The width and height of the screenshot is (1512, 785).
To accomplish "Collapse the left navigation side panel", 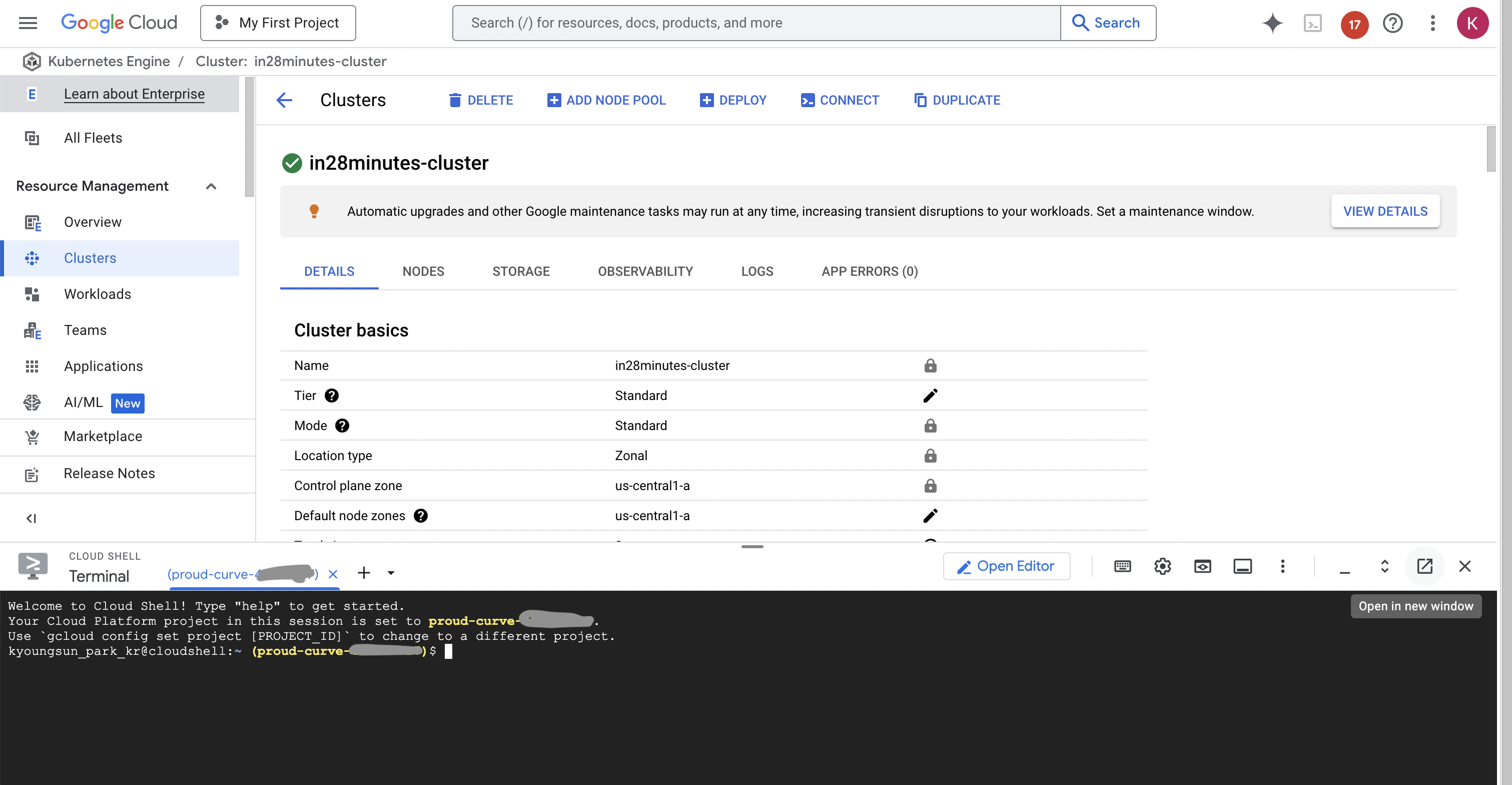I will point(31,518).
